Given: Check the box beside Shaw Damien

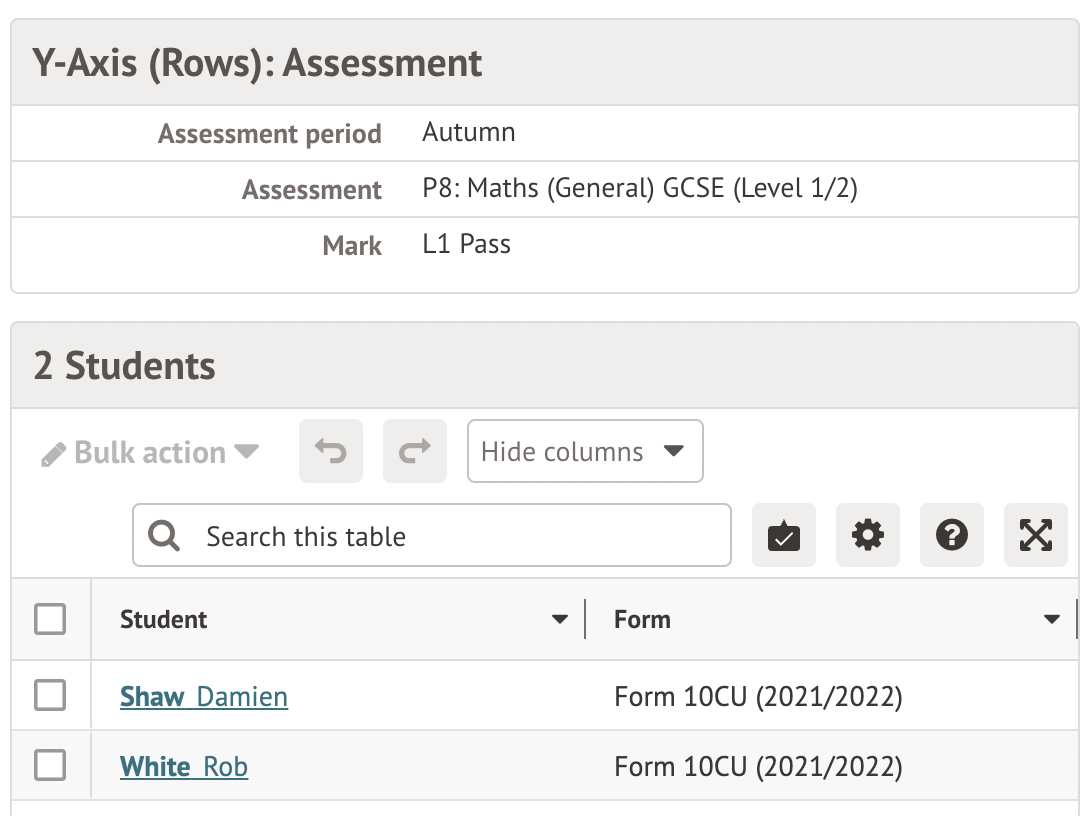Looking at the screenshot, I should (50, 696).
